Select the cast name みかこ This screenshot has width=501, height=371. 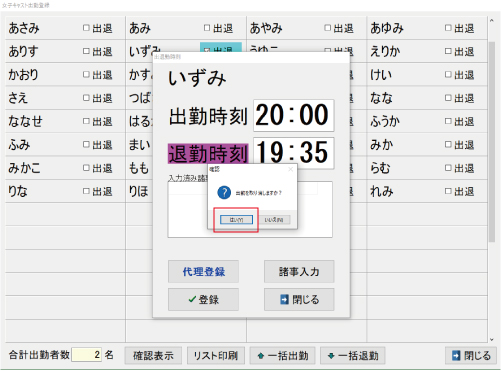(24, 168)
